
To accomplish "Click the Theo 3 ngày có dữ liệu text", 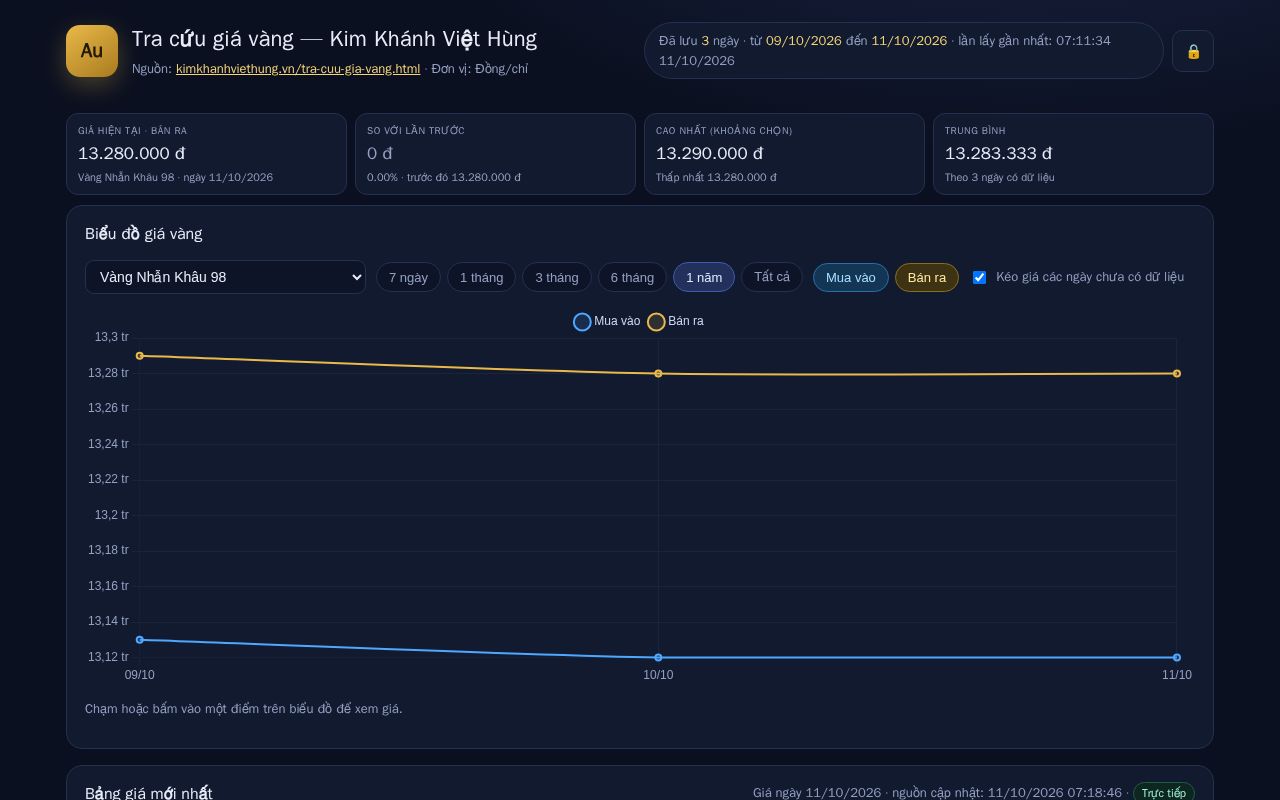I will pyautogui.click(x=1000, y=177).
